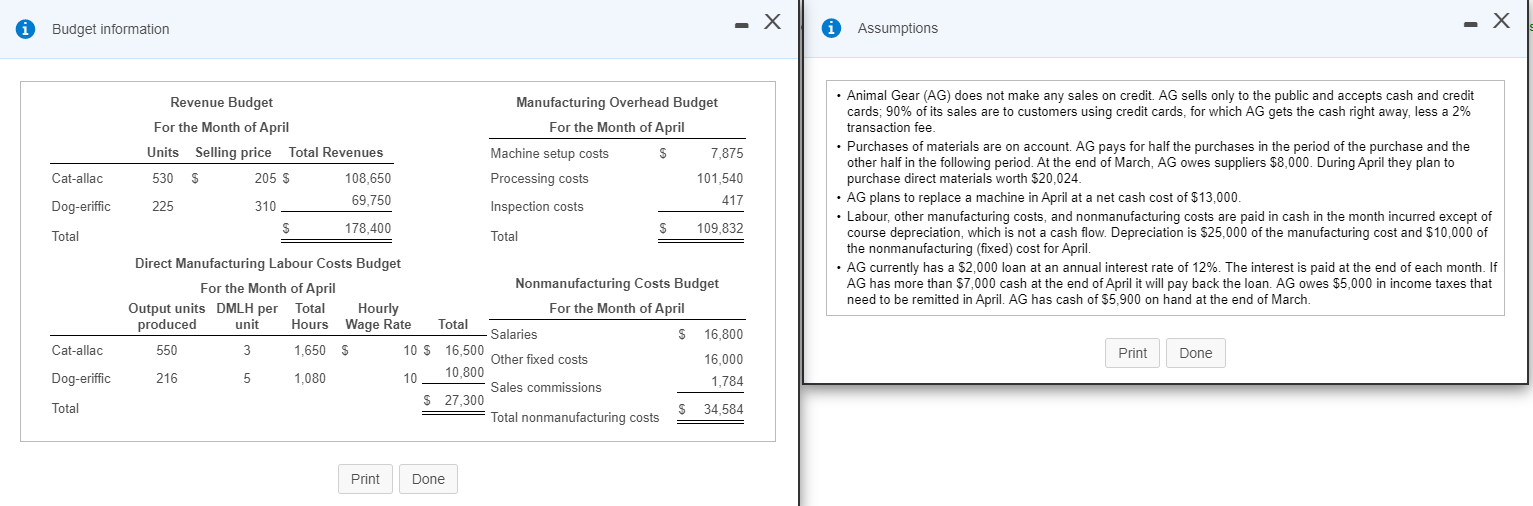Image resolution: width=1533 pixels, height=506 pixels.
Task: Select Cat-allac total revenue 108,650
Action: (x=368, y=178)
